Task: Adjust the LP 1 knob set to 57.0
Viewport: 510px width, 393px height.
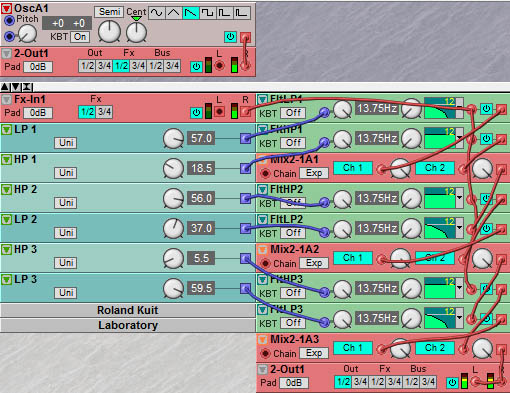Action: (173, 139)
